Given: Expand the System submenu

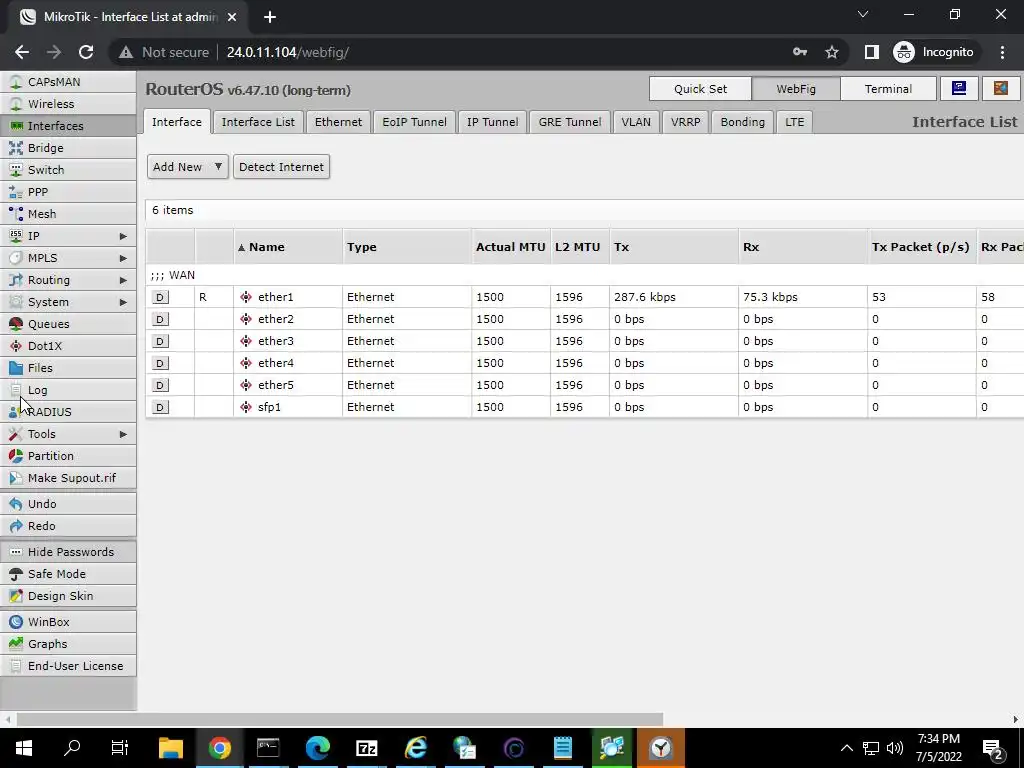Looking at the screenshot, I should pos(123,302).
